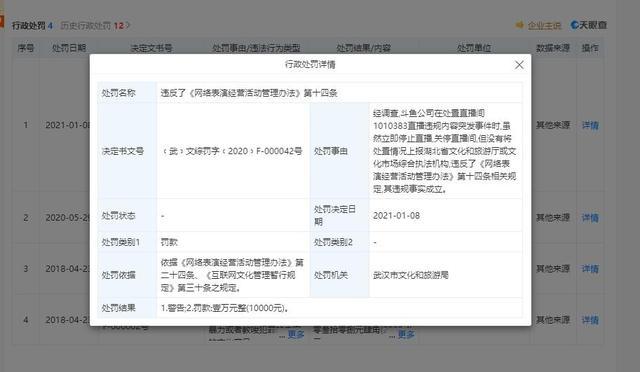Click the 数据来源 column header
Screen dimensions: 640x372
click(553, 48)
